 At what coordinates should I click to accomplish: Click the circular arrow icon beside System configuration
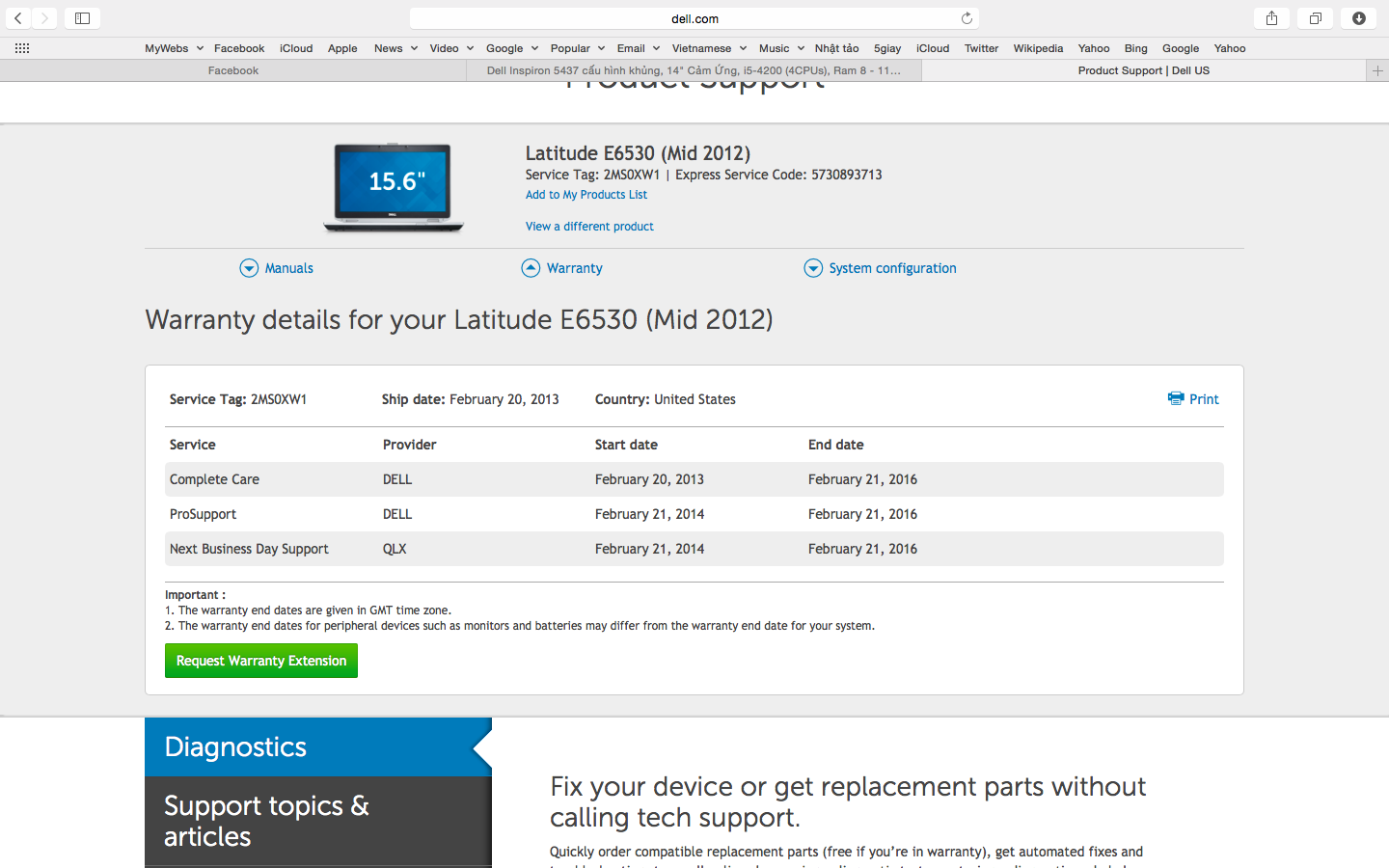(813, 268)
